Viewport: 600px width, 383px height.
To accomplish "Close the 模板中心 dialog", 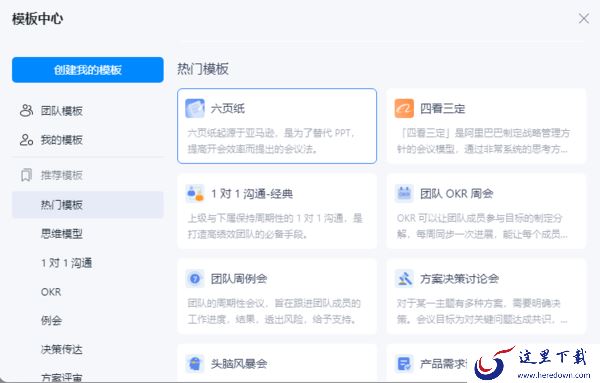I will [x=584, y=18].
